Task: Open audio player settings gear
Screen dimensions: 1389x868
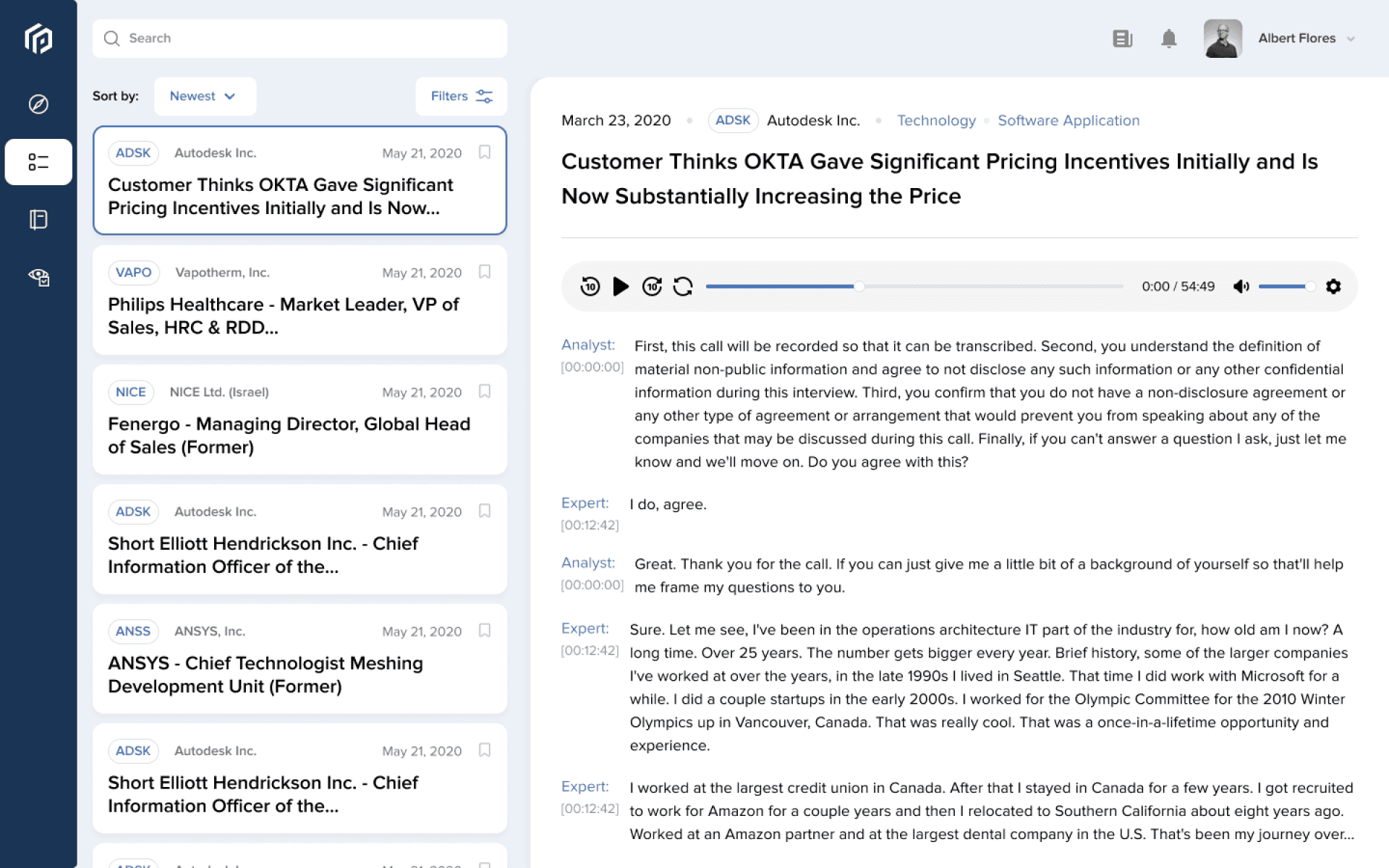Action: [x=1333, y=286]
